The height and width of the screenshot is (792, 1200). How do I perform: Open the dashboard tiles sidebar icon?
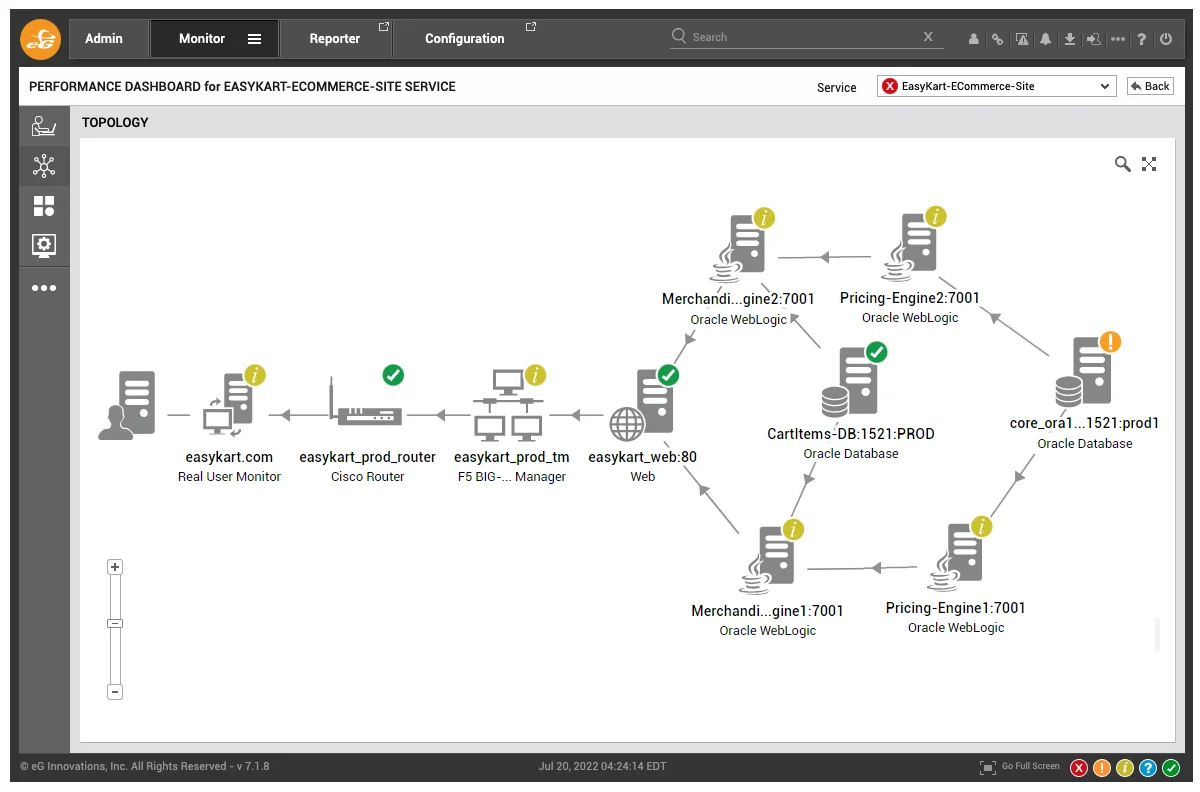(44, 206)
